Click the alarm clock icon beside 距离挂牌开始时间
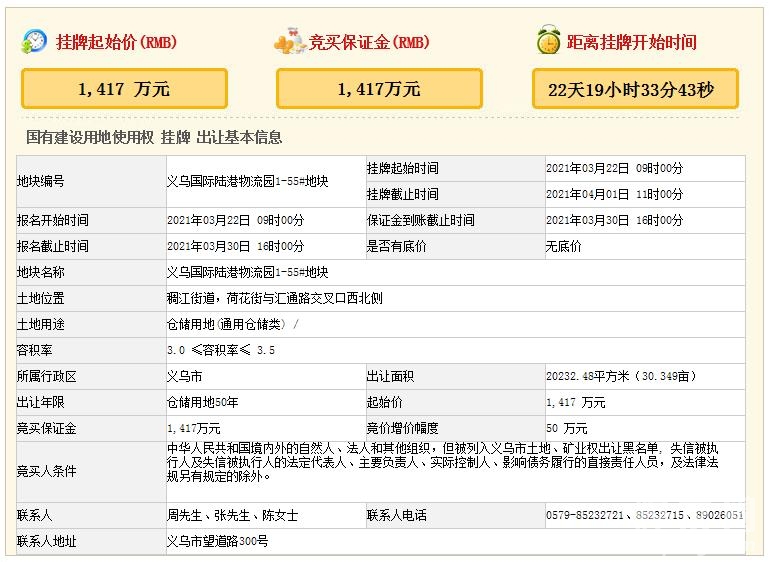Screen dimensions: 771x562 coord(548,41)
